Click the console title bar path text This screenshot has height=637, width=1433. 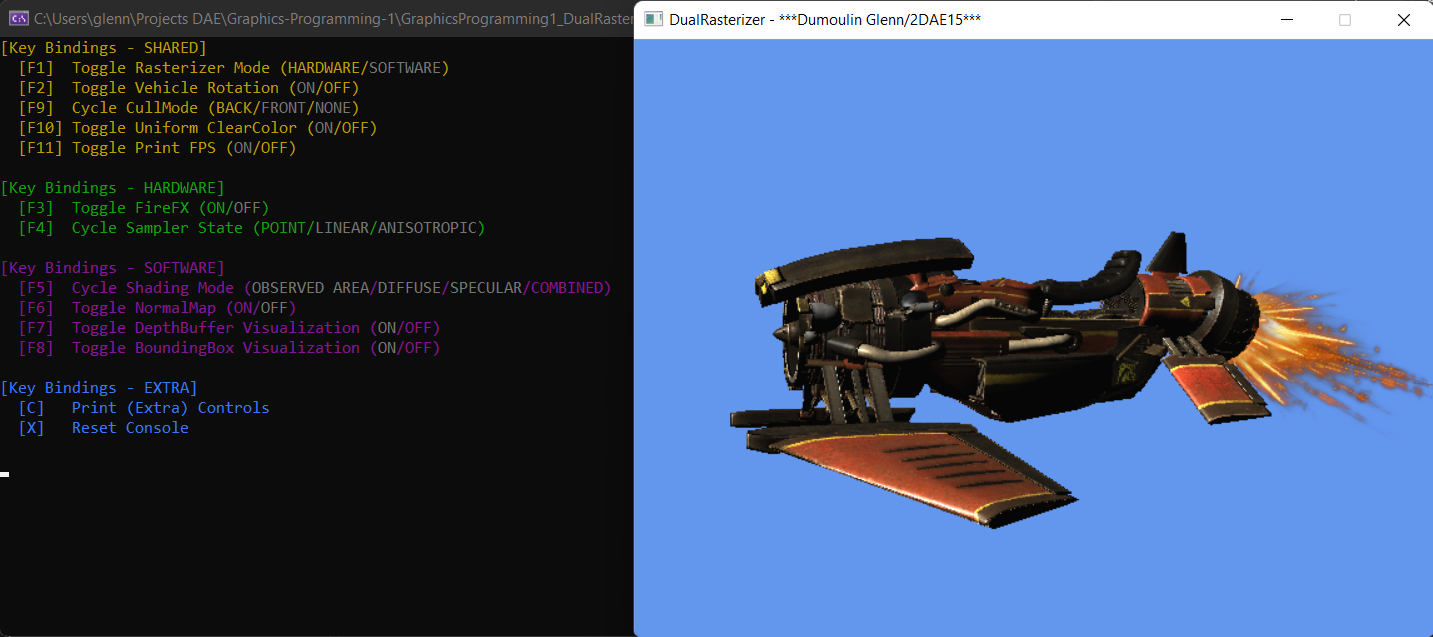pos(333,18)
